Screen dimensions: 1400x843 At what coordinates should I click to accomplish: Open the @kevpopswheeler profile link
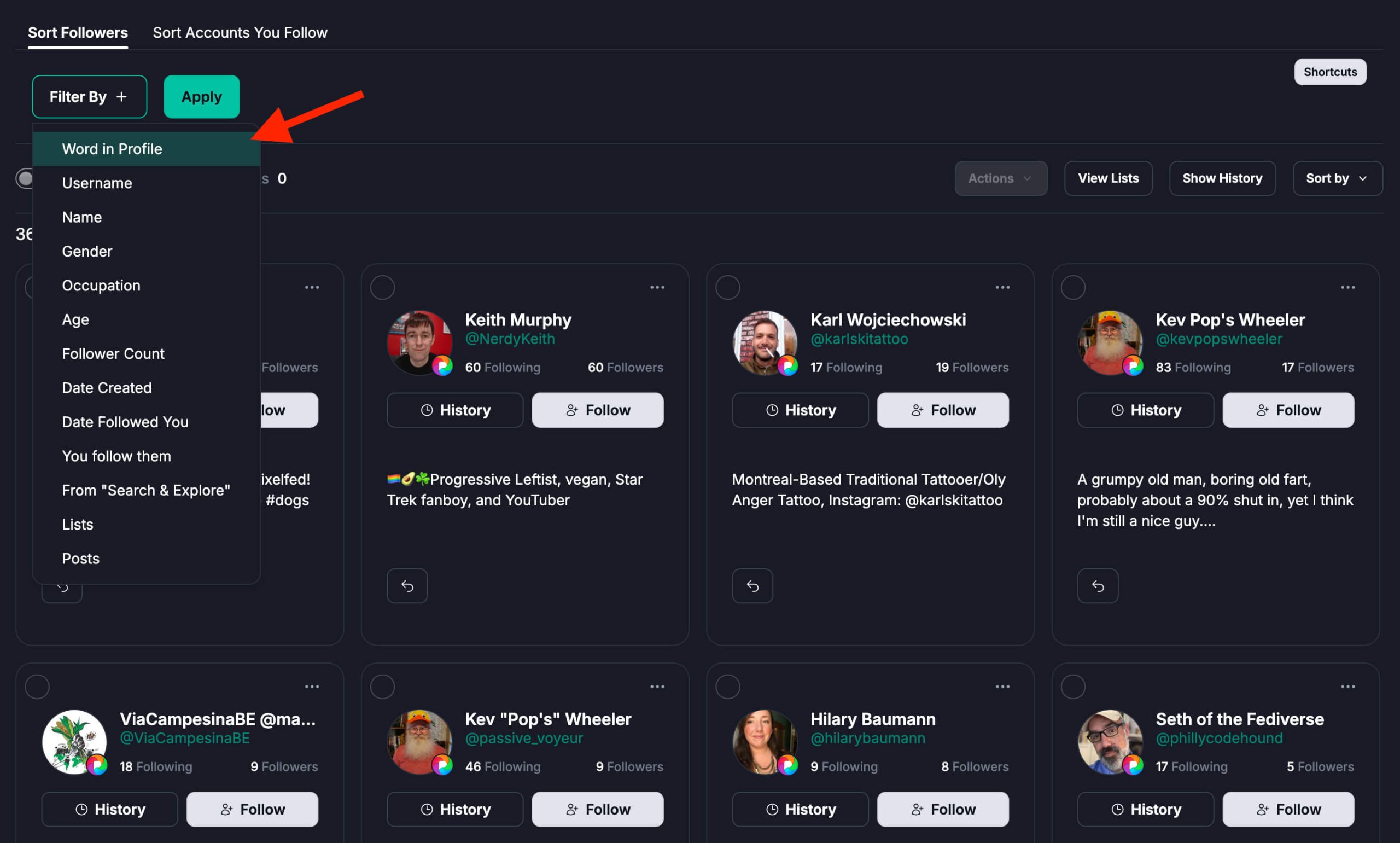coord(1218,339)
